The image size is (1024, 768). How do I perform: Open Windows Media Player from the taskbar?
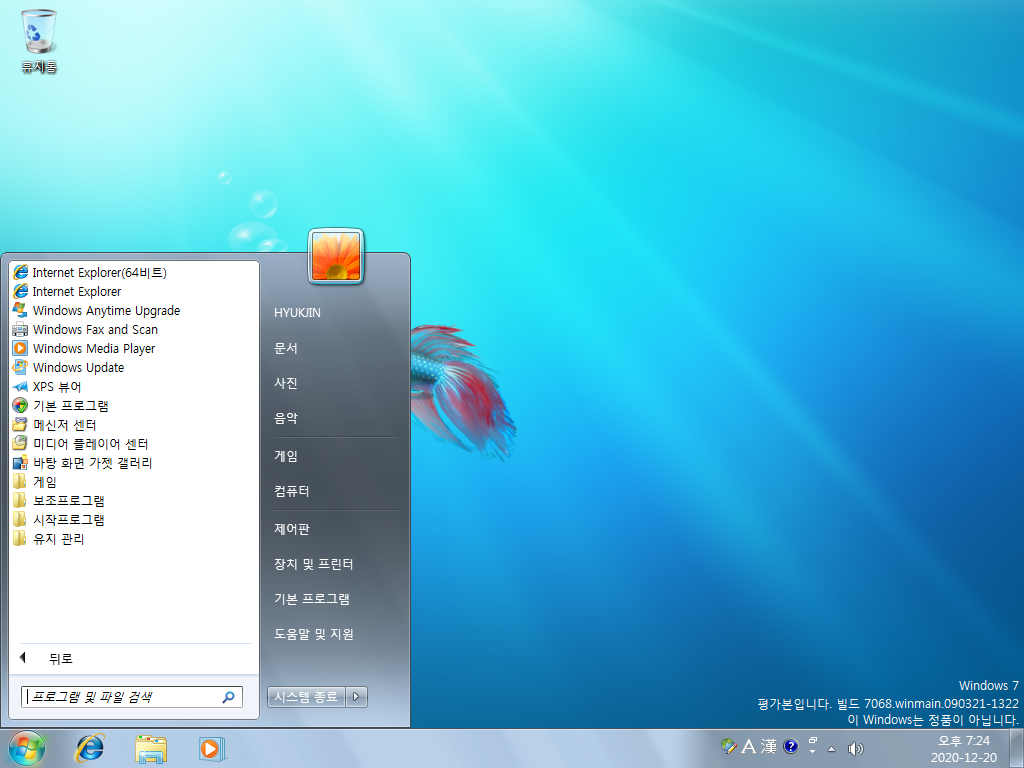pyautogui.click(x=212, y=748)
